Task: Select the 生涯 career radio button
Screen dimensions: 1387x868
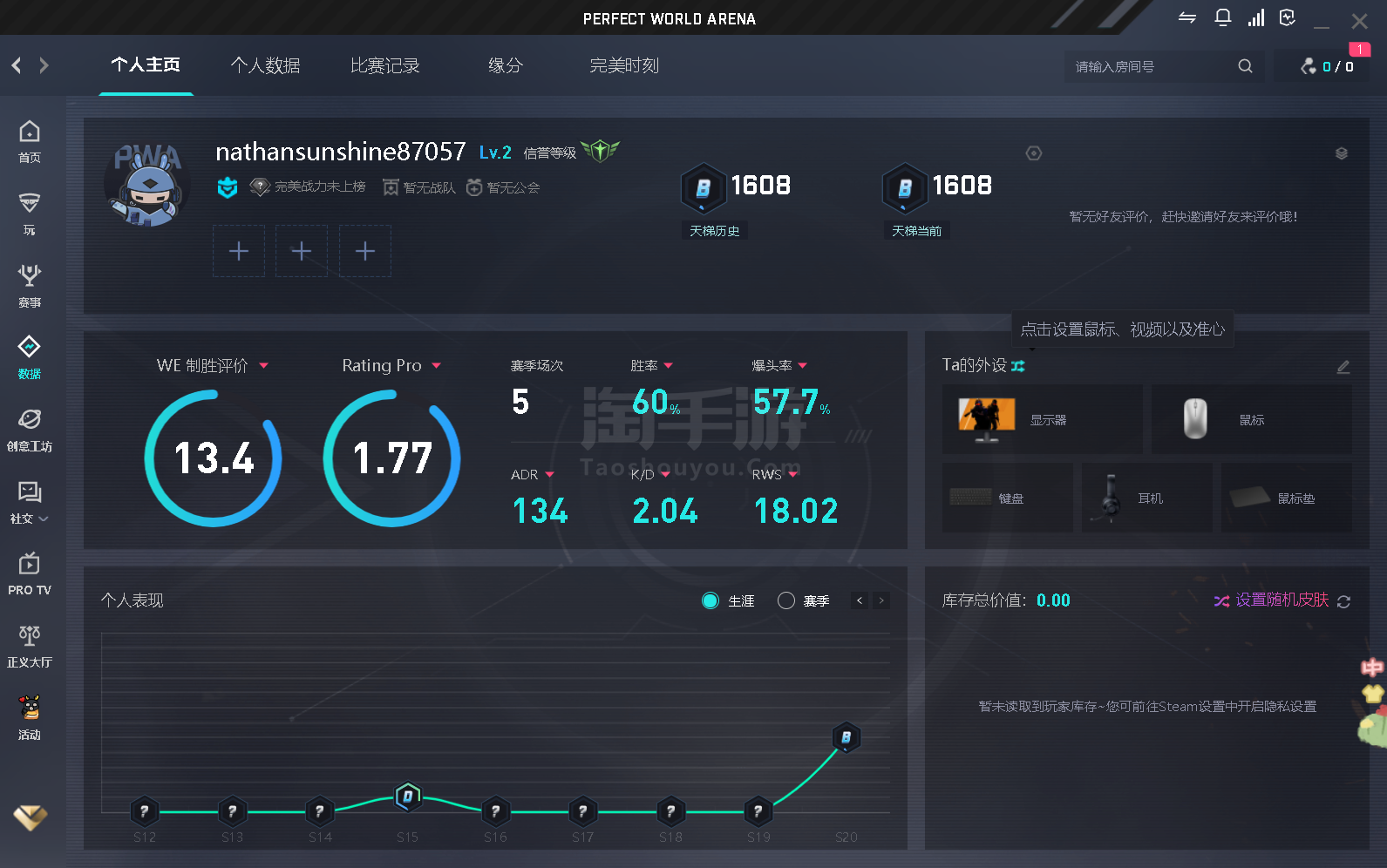Action: click(x=710, y=600)
